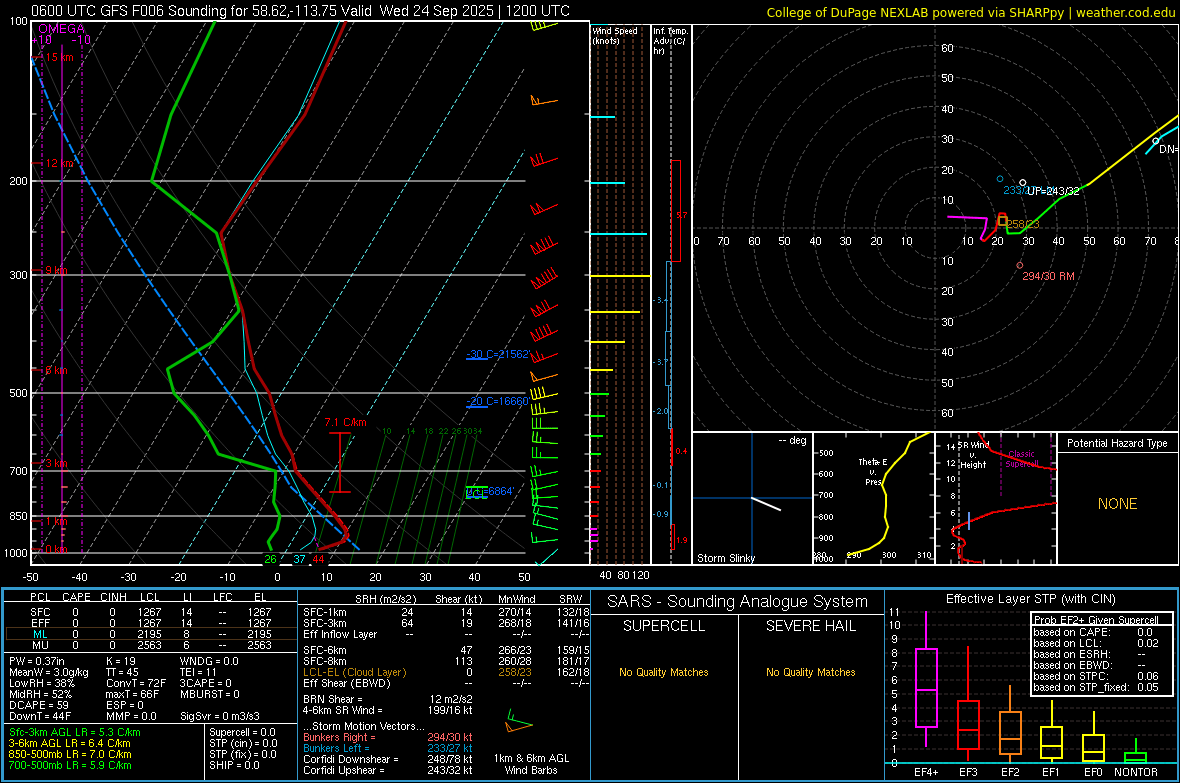Select the Wind Speed (knots) panel header
This screenshot has width=1180, height=783.
[x=615, y=35]
